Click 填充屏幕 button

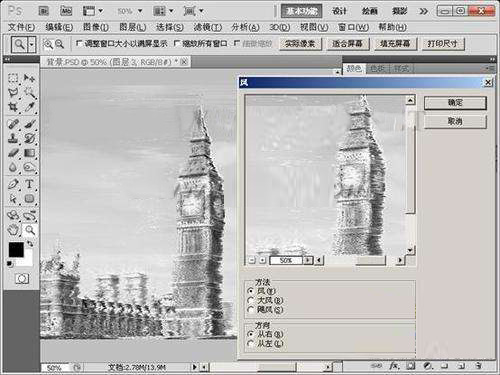395,44
